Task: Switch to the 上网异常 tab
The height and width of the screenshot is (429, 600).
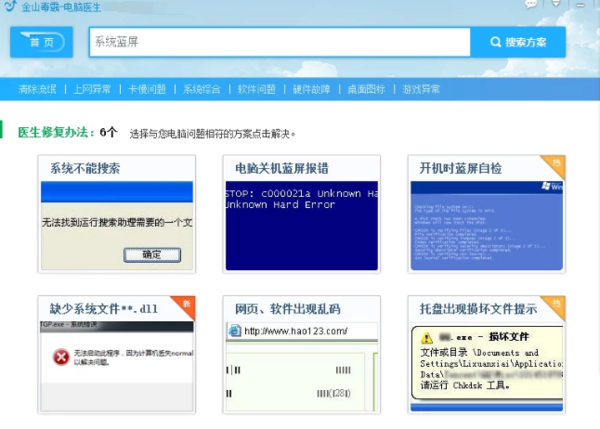Action: pyautogui.click(x=92, y=89)
